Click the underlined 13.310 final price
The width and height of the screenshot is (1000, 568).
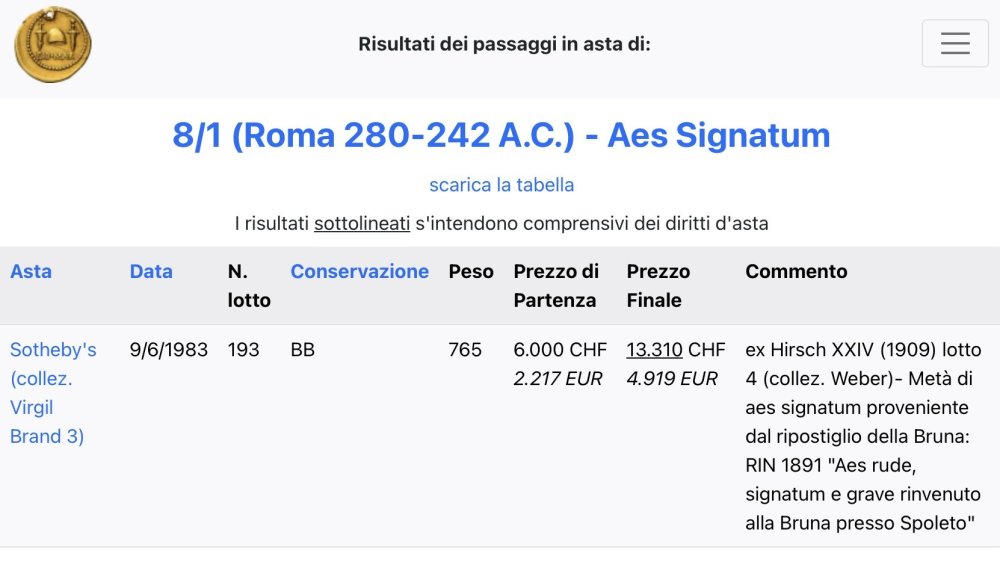pos(654,350)
